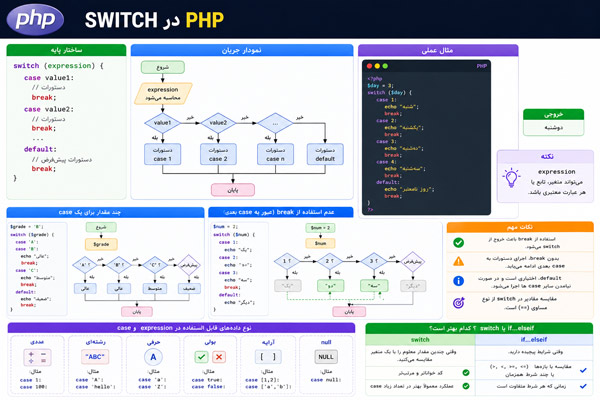Click the دستورات case n box
The image size is (600, 400).
coord(275,154)
